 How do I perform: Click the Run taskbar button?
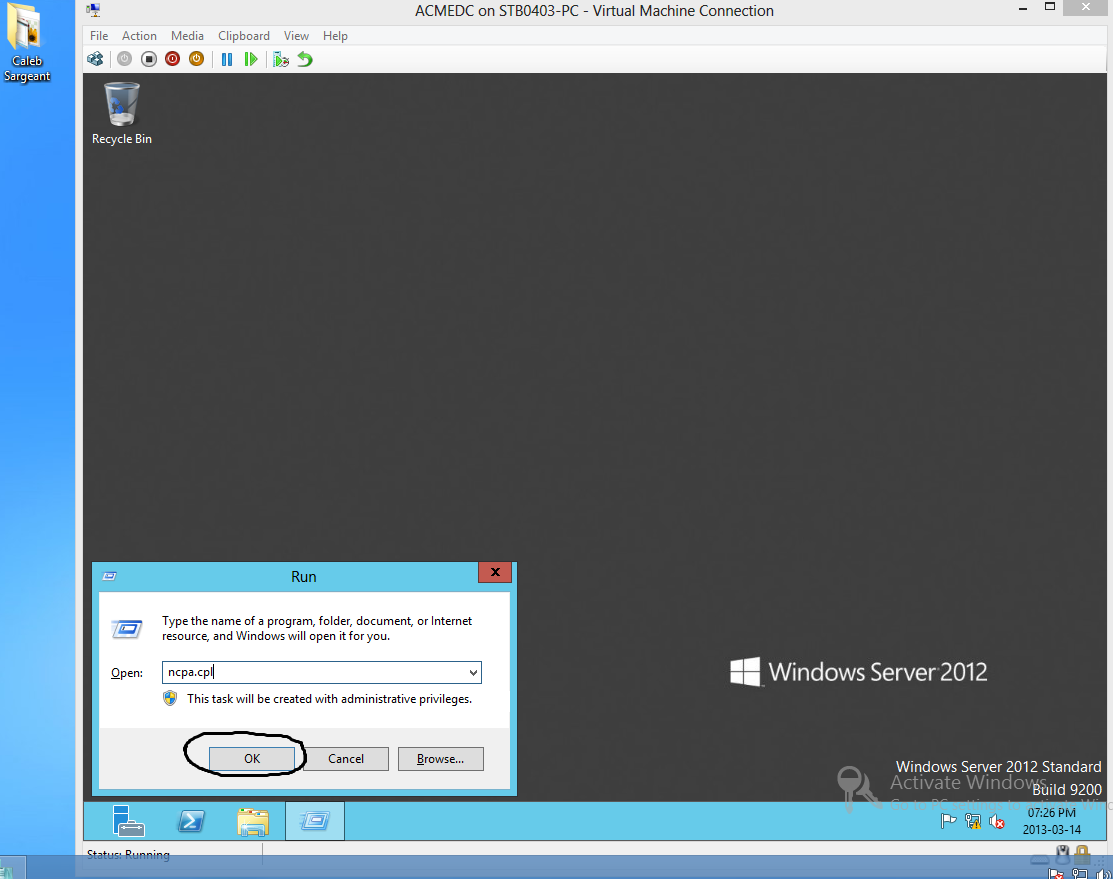tap(314, 821)
